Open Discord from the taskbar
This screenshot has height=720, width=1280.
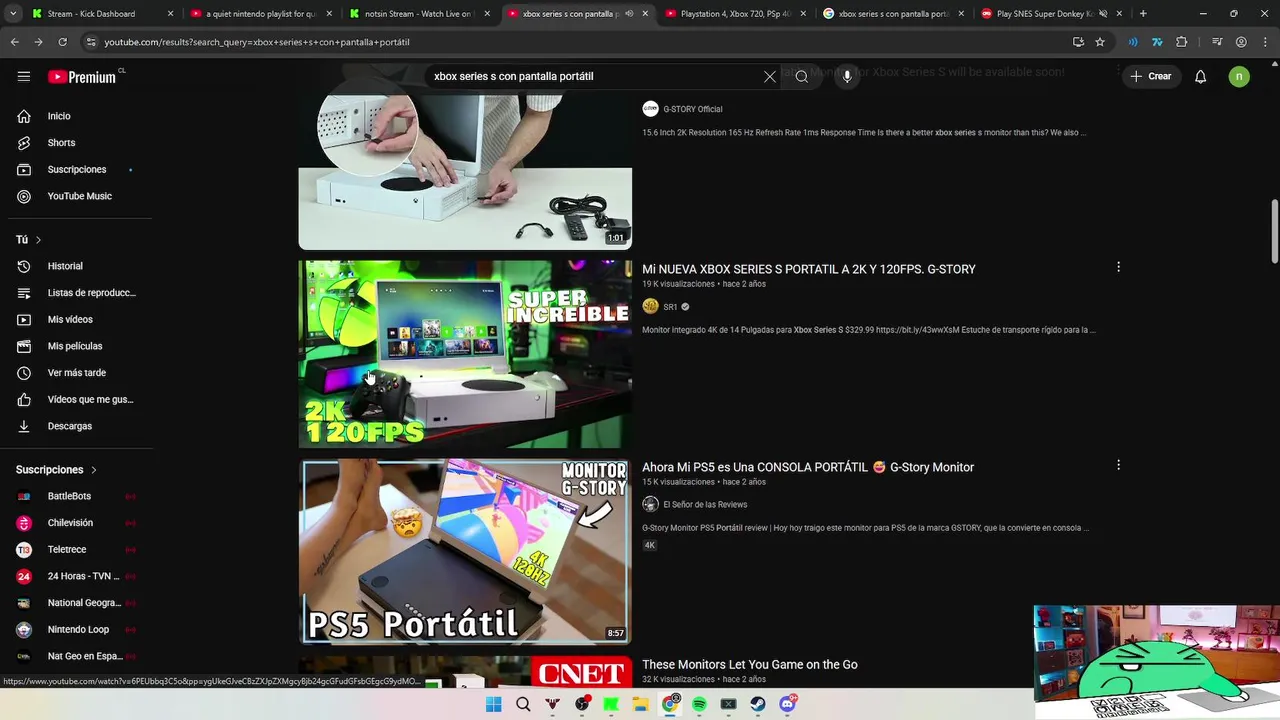(x=787, y=704)
